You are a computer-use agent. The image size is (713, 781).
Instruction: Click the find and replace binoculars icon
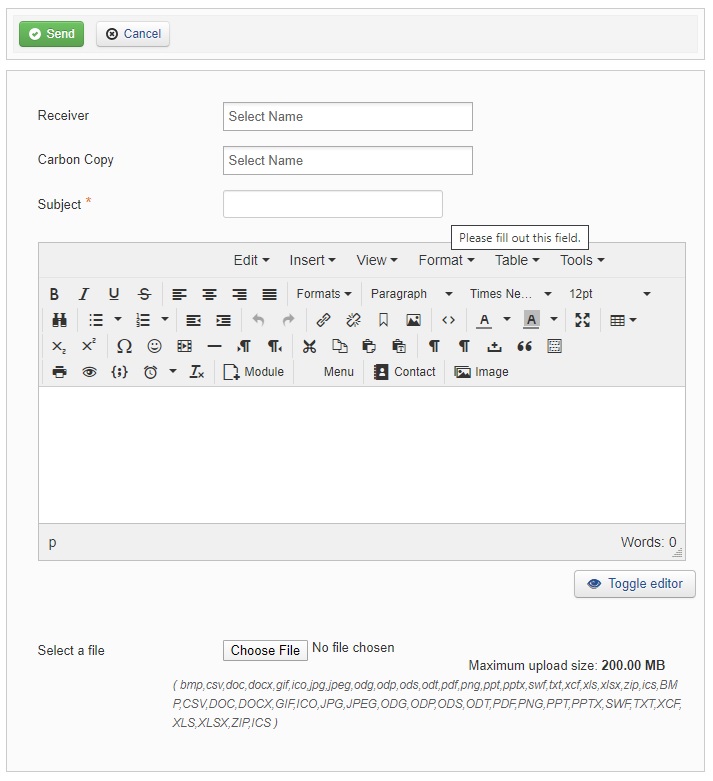(59, 320)
